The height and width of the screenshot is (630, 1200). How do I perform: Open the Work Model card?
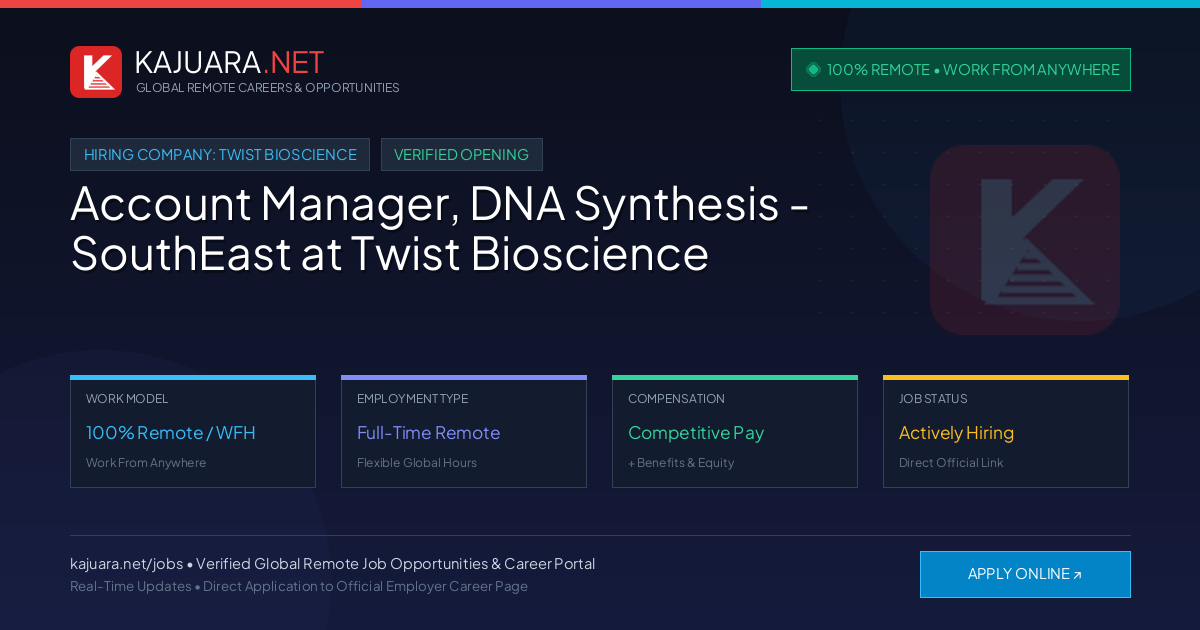[x=193, y=432]
